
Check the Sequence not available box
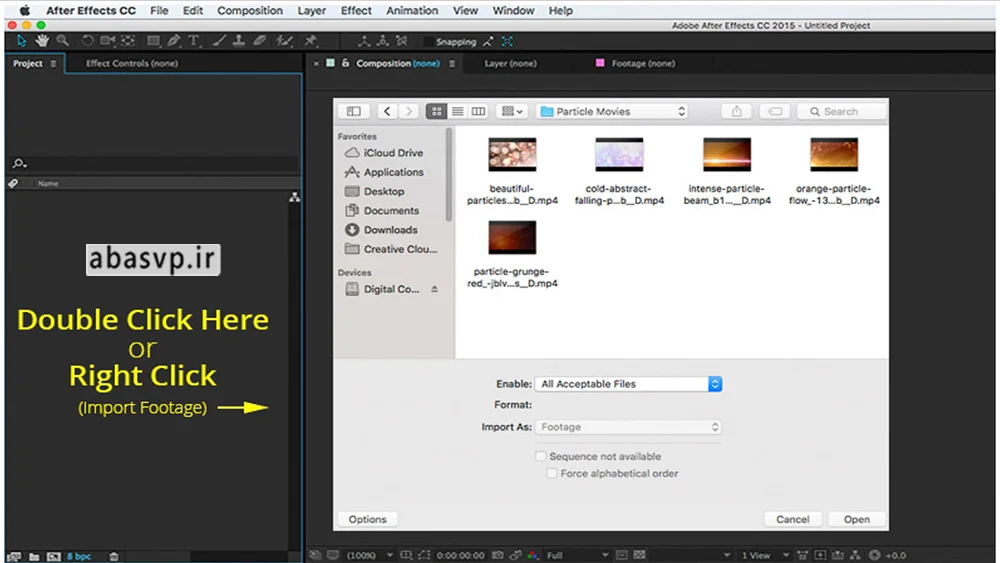[x=541, y=456]
